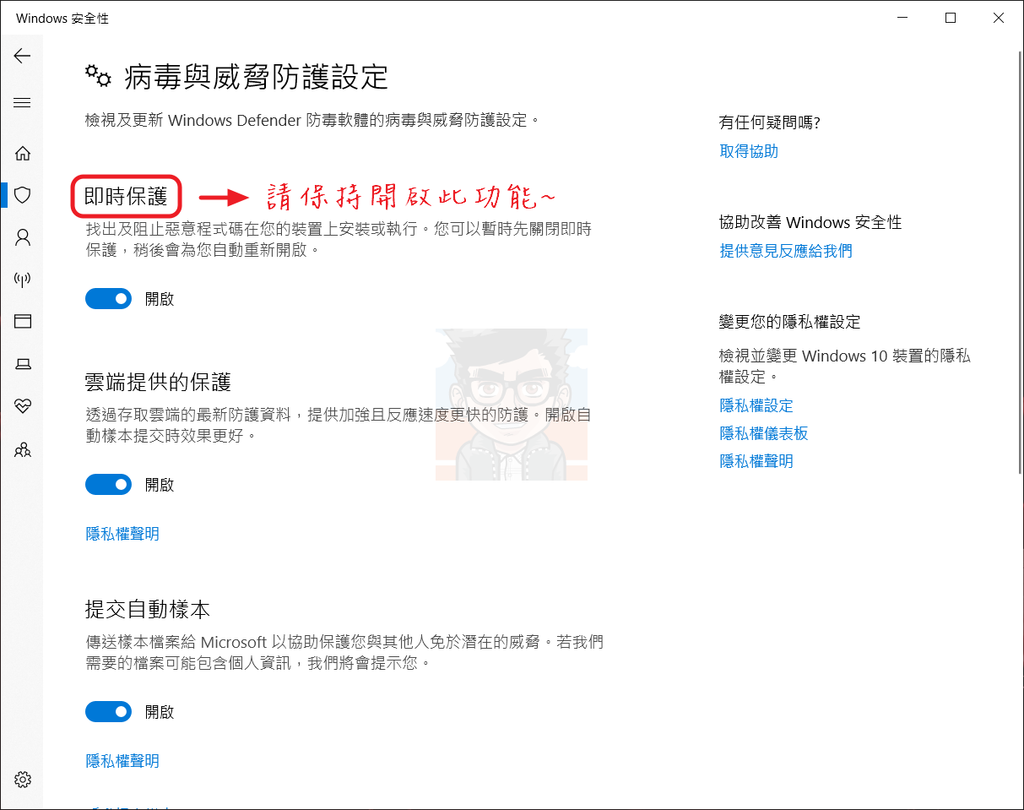Open the 取得協助 link
This screenshot has height=810, width=1024.
pos(748,151)
